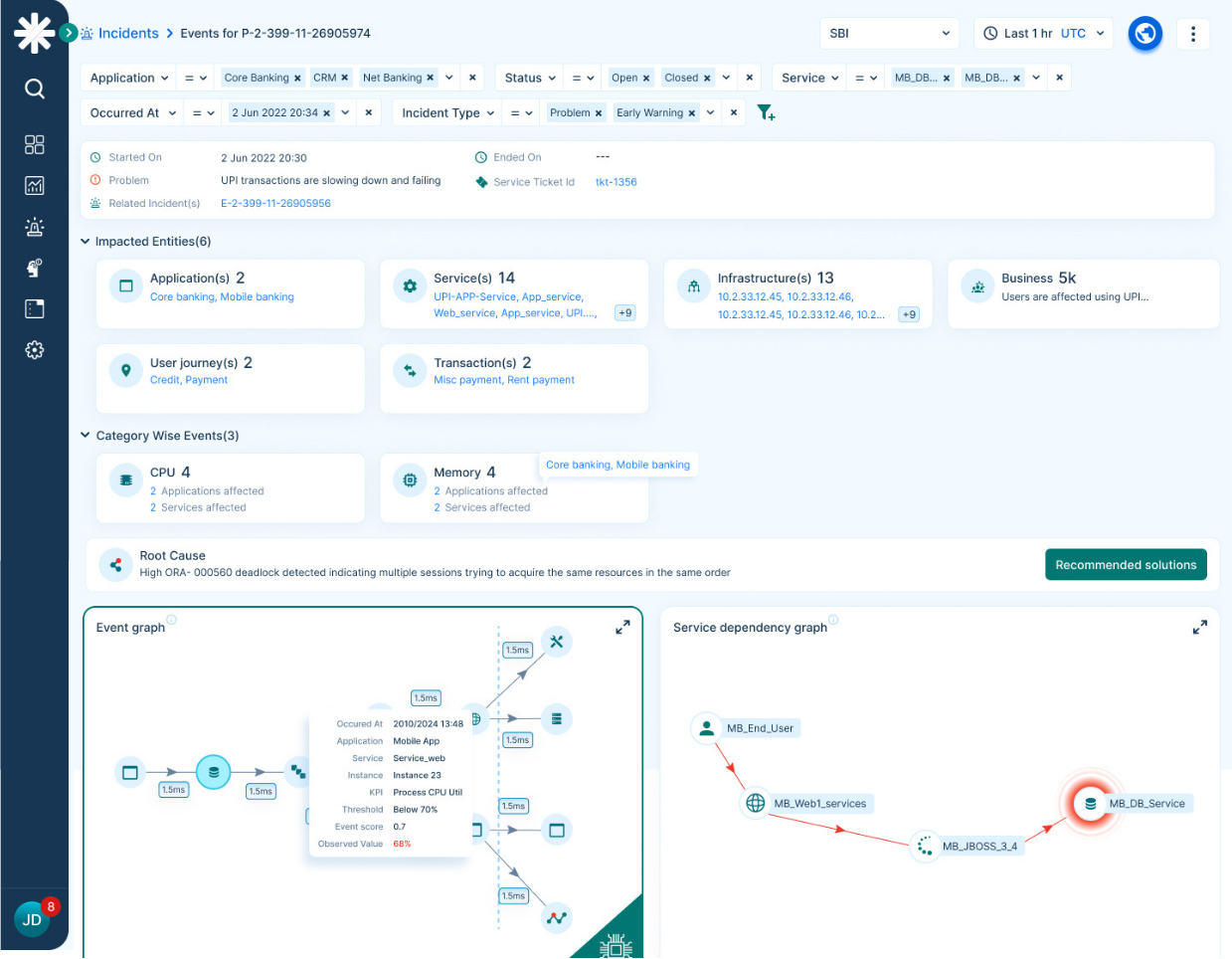Open the Incident Type filter field dropdown

coord(447,113)
